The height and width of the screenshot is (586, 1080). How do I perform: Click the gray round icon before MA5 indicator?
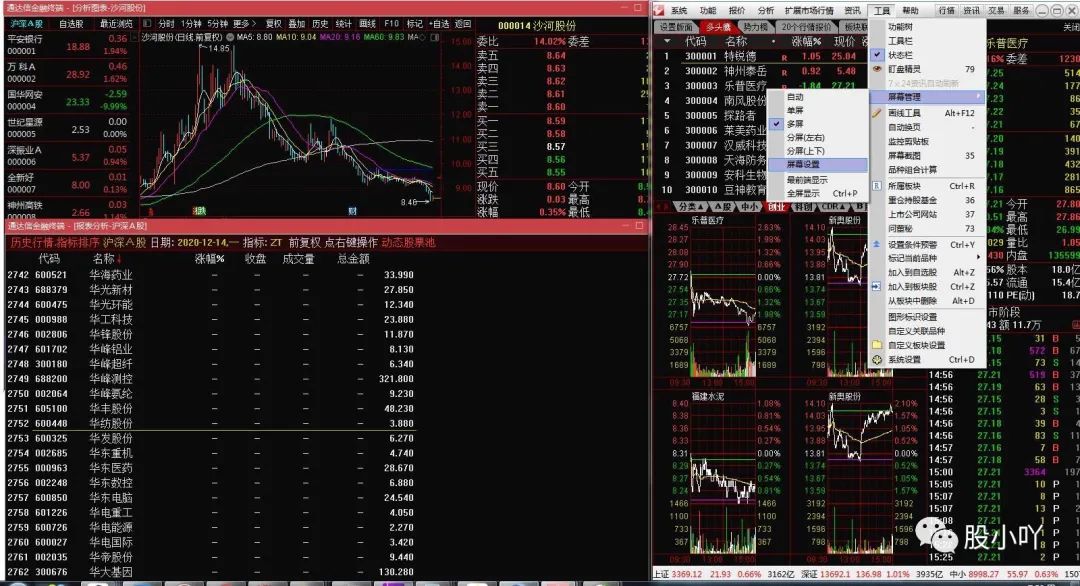click(230, 37)
